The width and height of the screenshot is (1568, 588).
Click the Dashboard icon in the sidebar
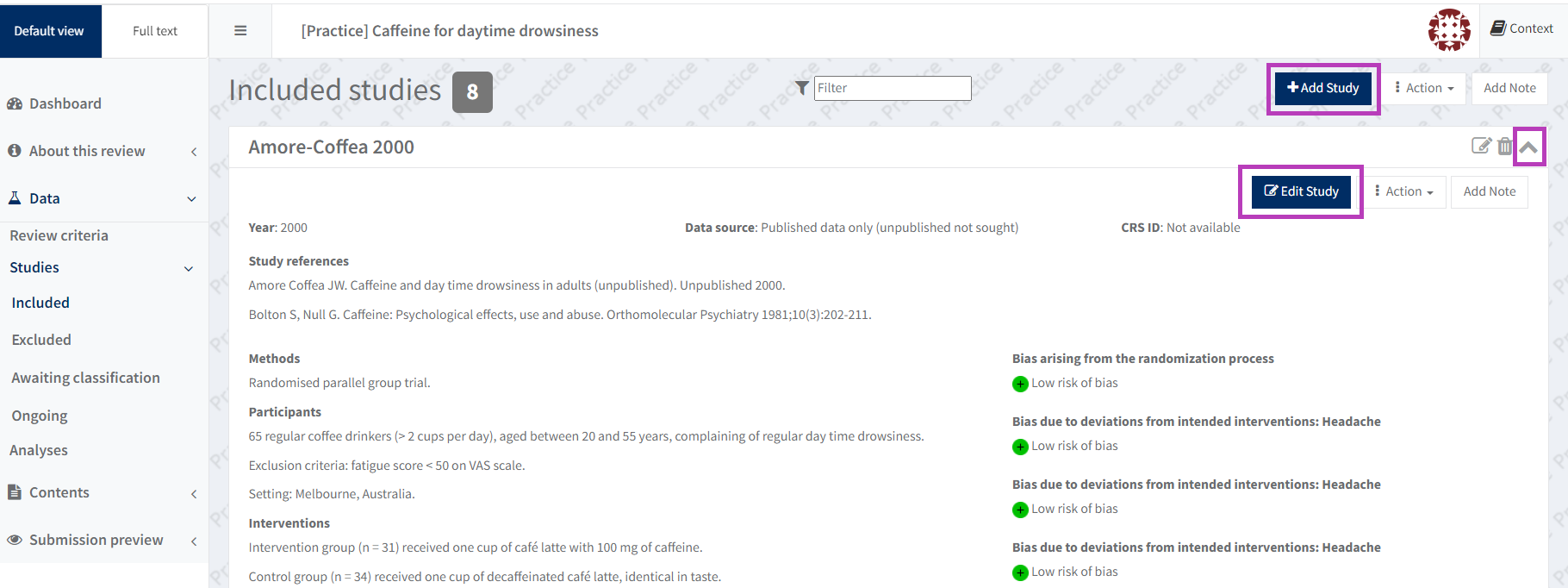[15, 103]
